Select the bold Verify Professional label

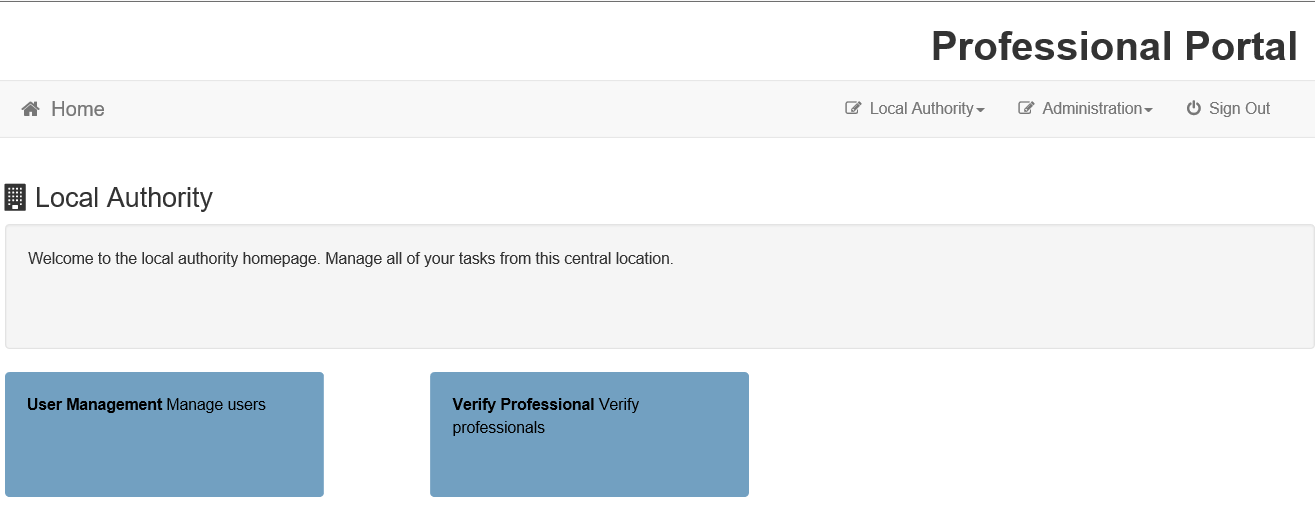[523, 404]
